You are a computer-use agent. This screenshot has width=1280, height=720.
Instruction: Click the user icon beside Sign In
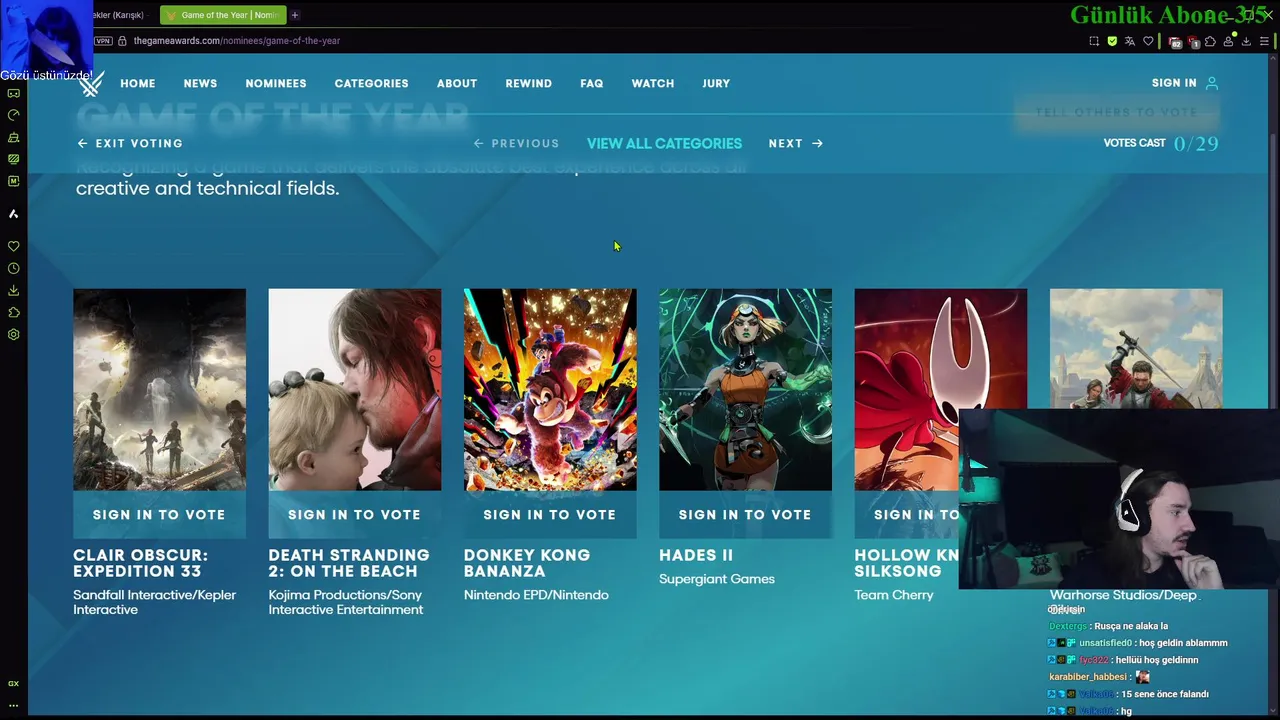[x=1212, y=83]
